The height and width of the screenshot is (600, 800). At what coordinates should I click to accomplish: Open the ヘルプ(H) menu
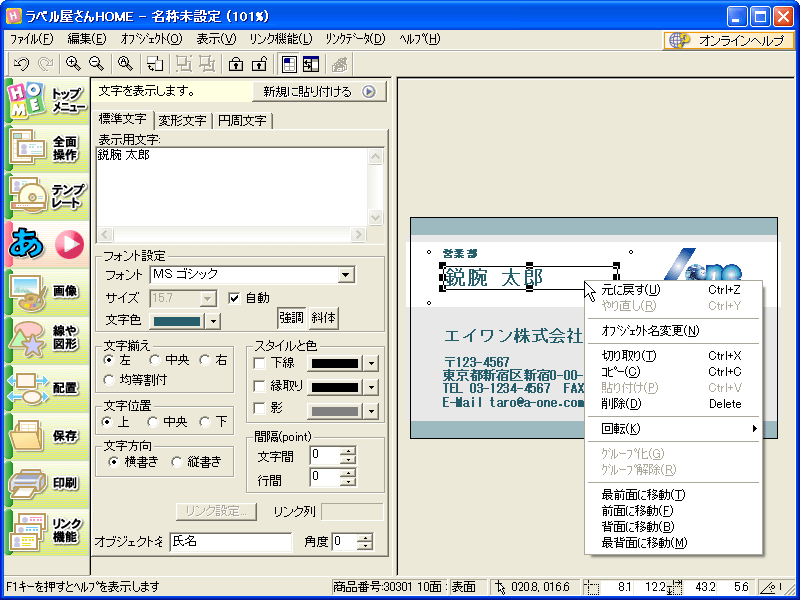[419, 39]
